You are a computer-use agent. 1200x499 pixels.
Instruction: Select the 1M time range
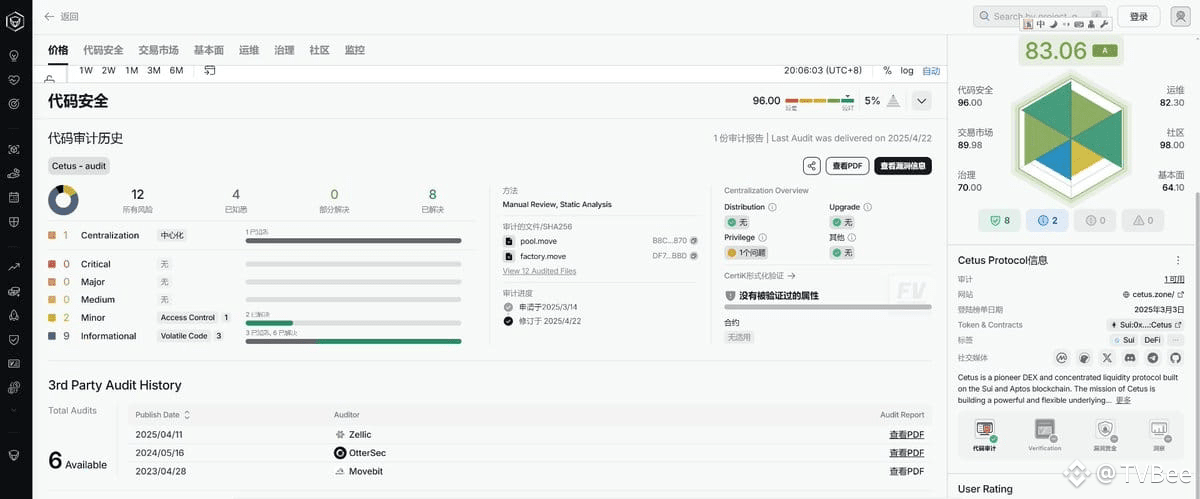[x=132, y=71]
